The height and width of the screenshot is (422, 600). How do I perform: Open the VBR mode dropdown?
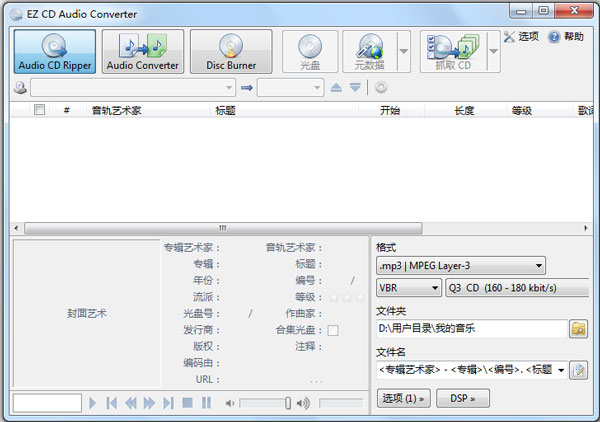coord(409,288)
